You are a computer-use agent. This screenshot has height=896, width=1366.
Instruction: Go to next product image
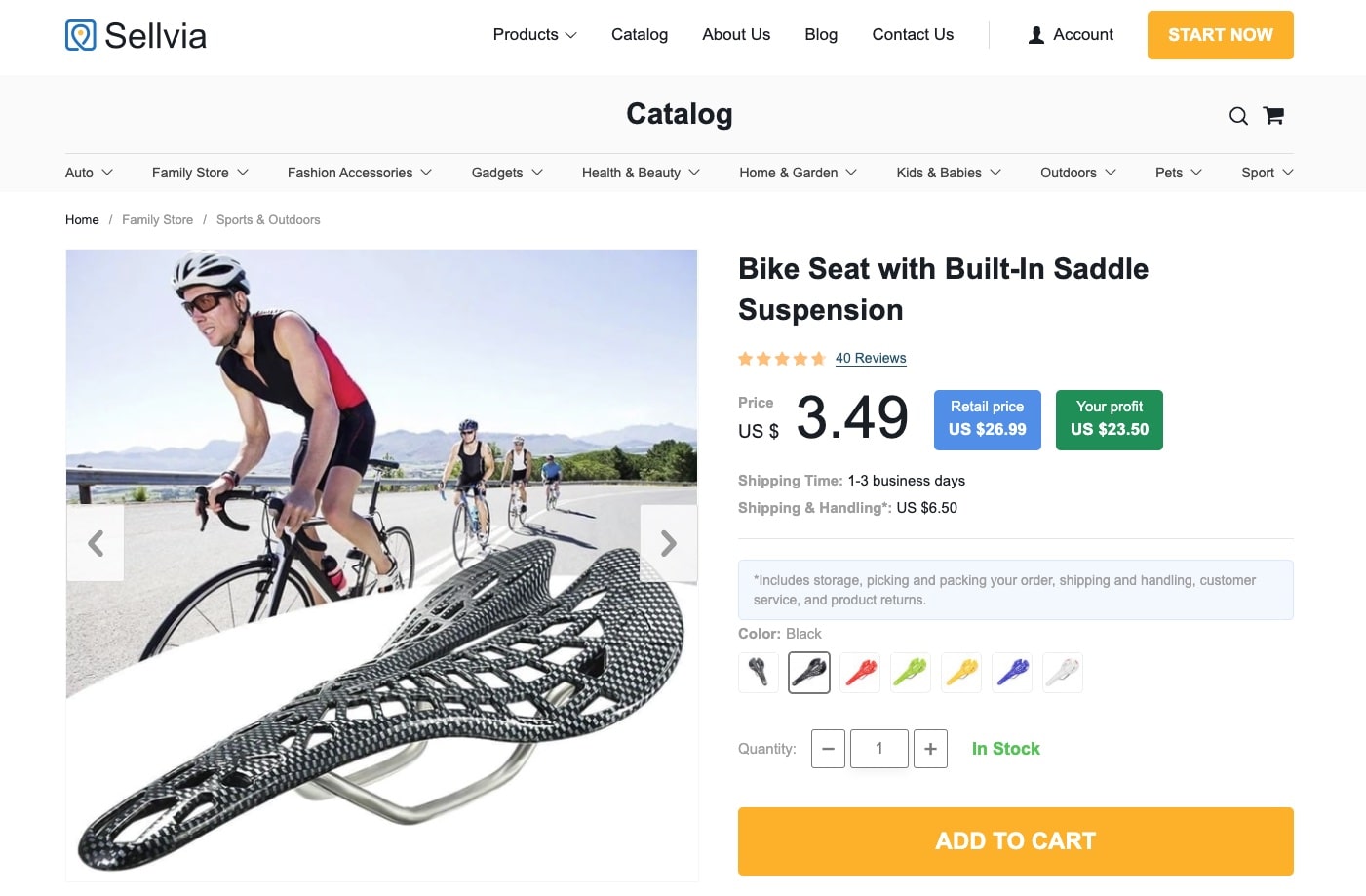[x=668, y=543]
